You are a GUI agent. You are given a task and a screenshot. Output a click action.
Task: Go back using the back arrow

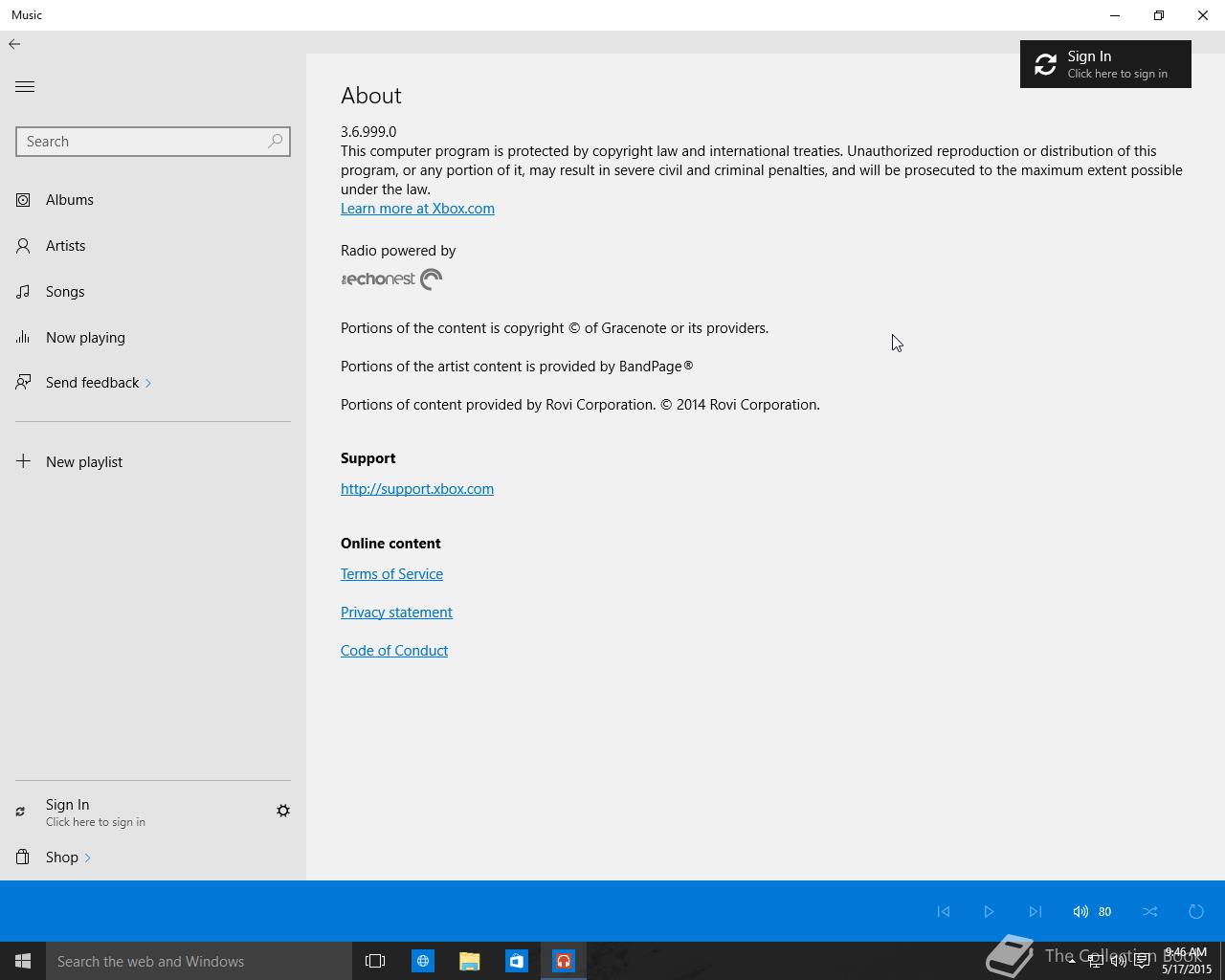(x=14, y=44)
